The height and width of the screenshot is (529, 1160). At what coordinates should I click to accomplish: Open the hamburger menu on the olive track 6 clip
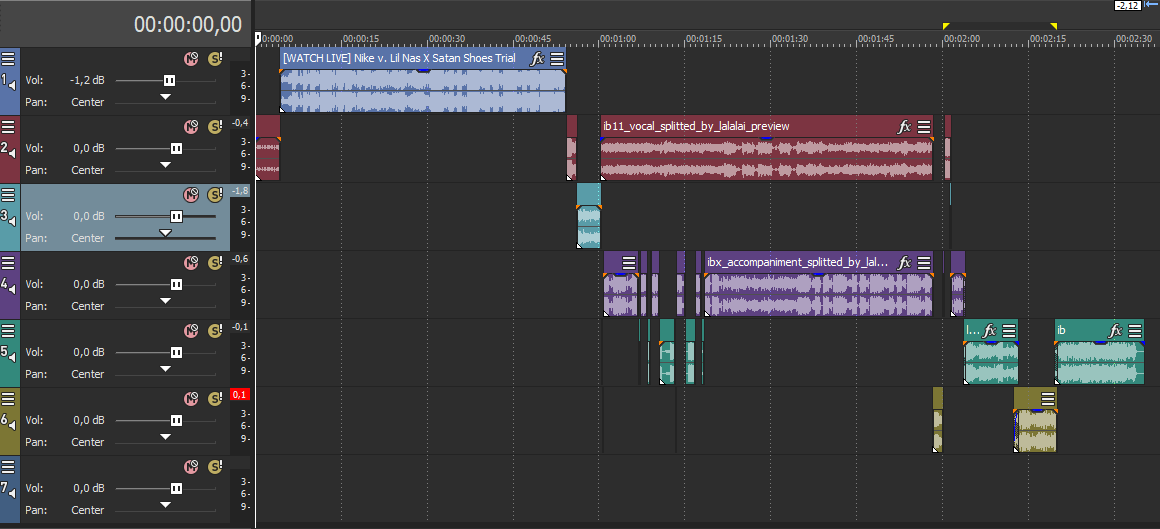1047,399
